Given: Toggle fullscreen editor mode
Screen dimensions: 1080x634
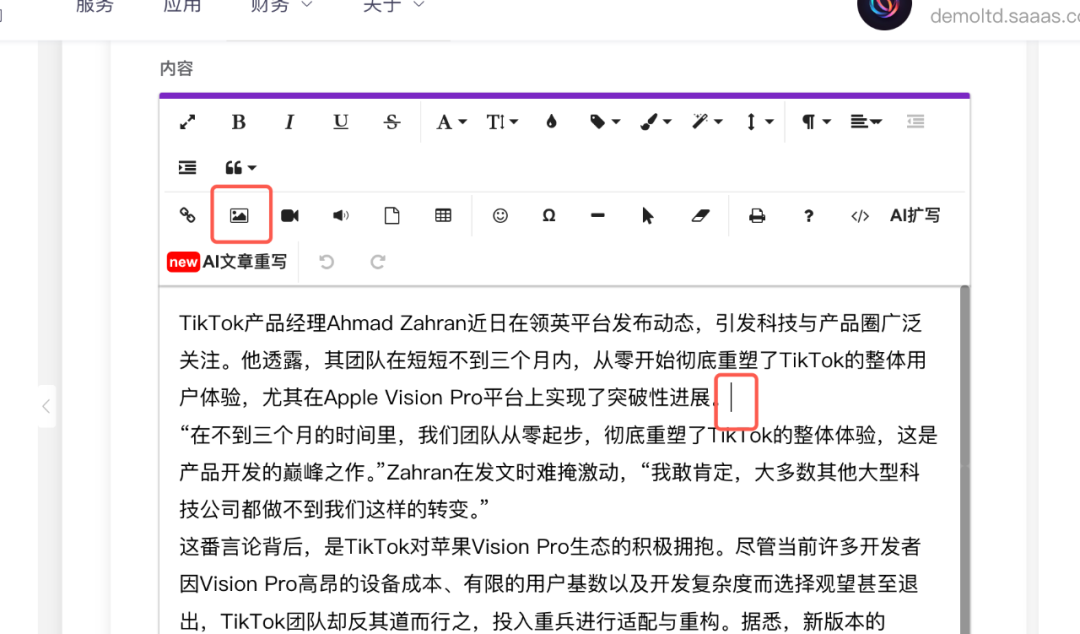Looking at the screenshot, I should (x=187, y=122).
